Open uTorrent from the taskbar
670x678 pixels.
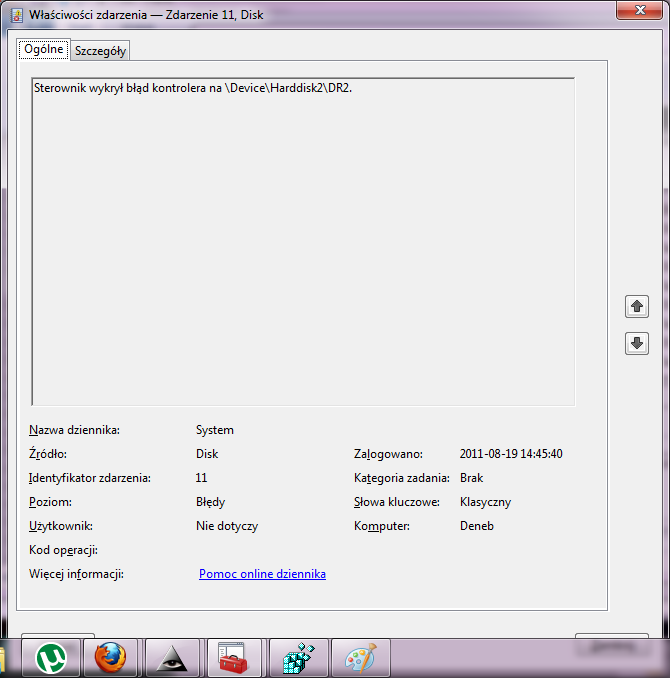(51, 658)
